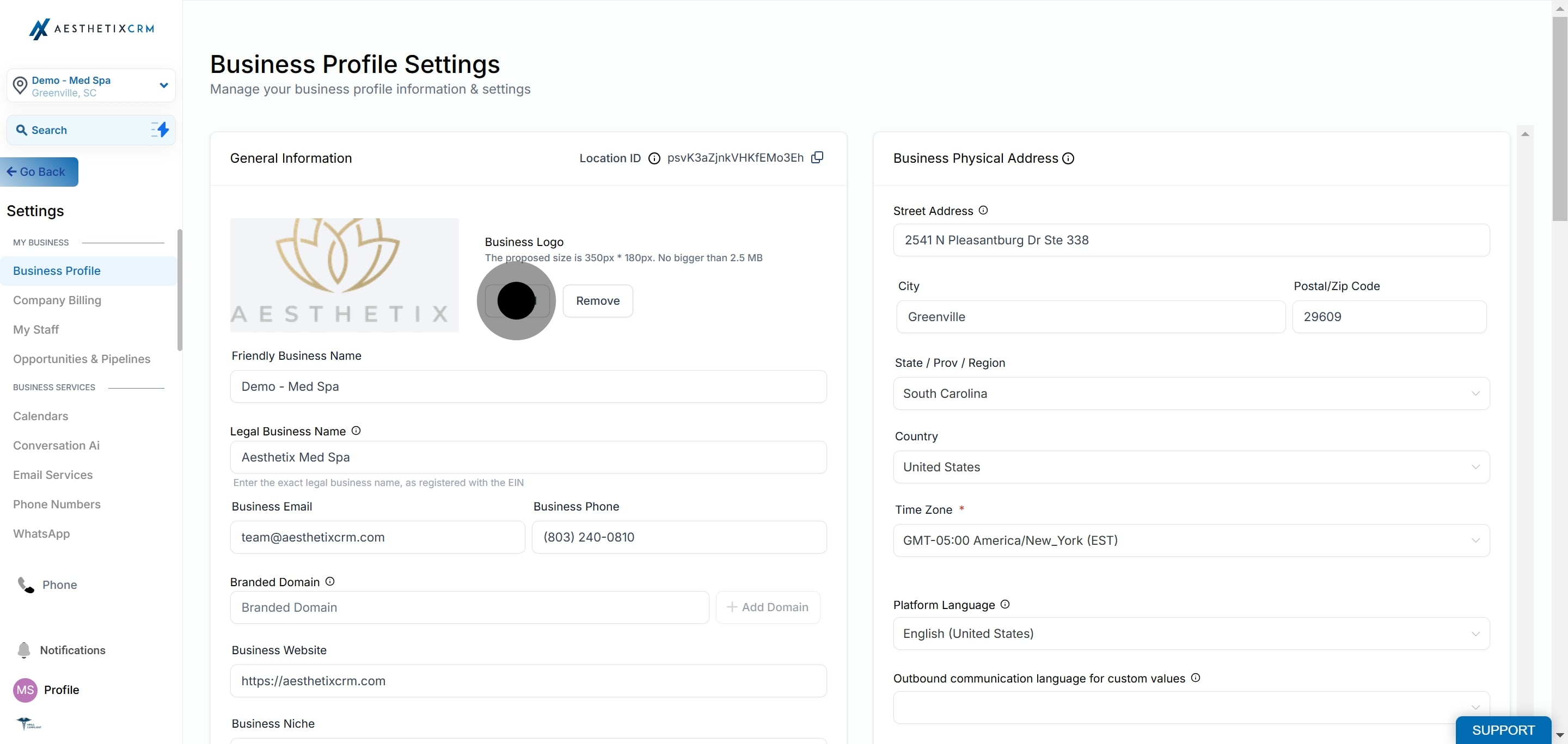Open the Country dropdown

[x=1191, y=467]
